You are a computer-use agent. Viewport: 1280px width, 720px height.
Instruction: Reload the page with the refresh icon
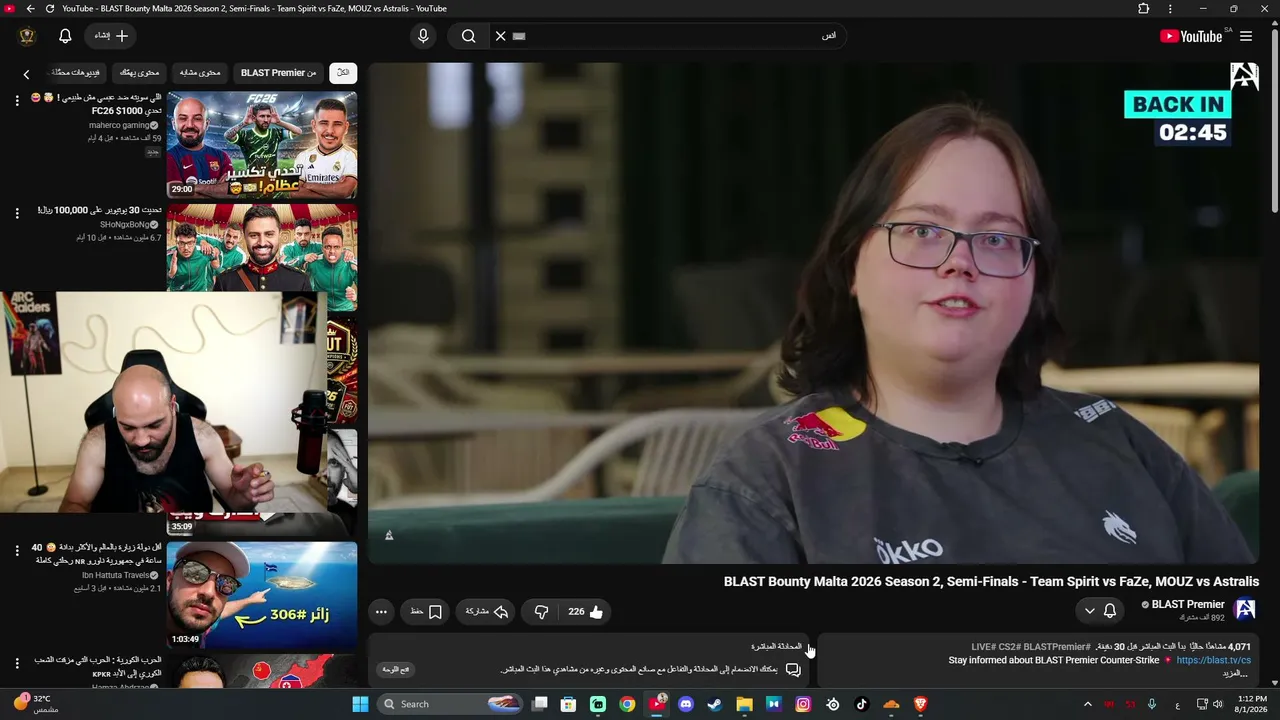[x=49, y=9]
